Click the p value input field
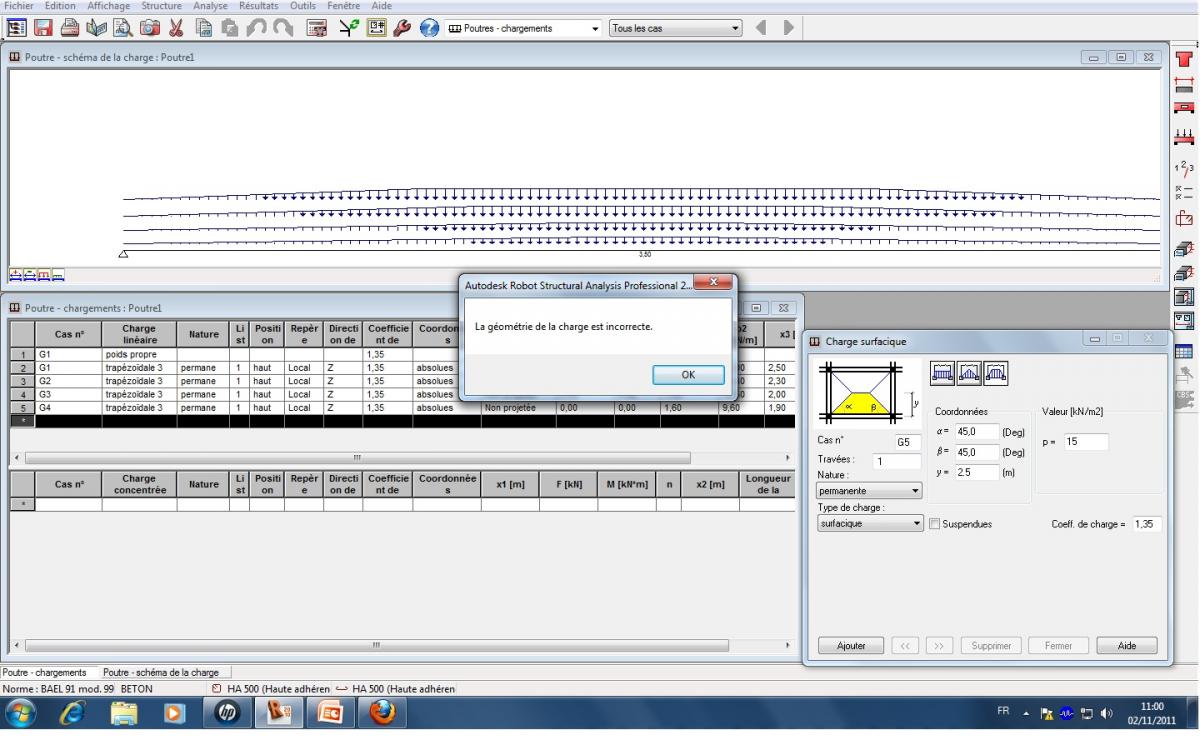Screen dimensions: 1200x750 tap(1085, 442)
